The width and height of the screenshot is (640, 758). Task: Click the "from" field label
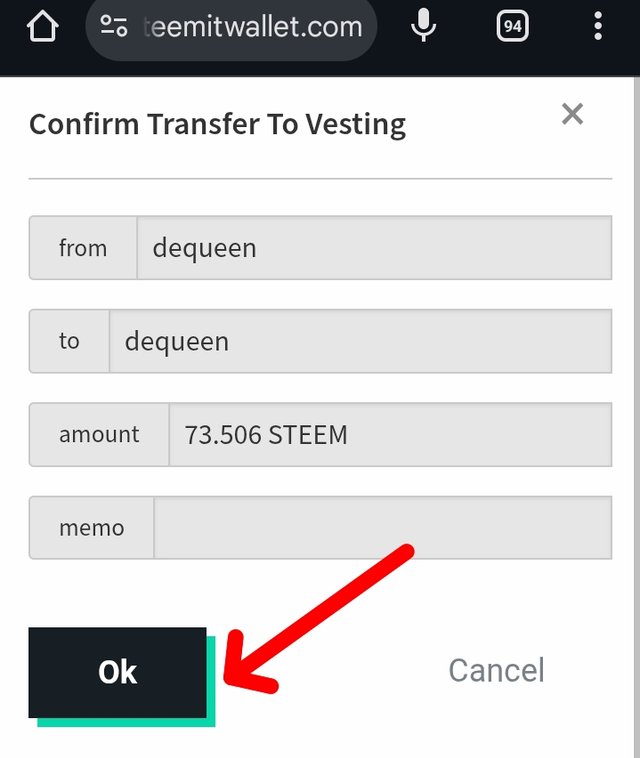tap(83, 248)
